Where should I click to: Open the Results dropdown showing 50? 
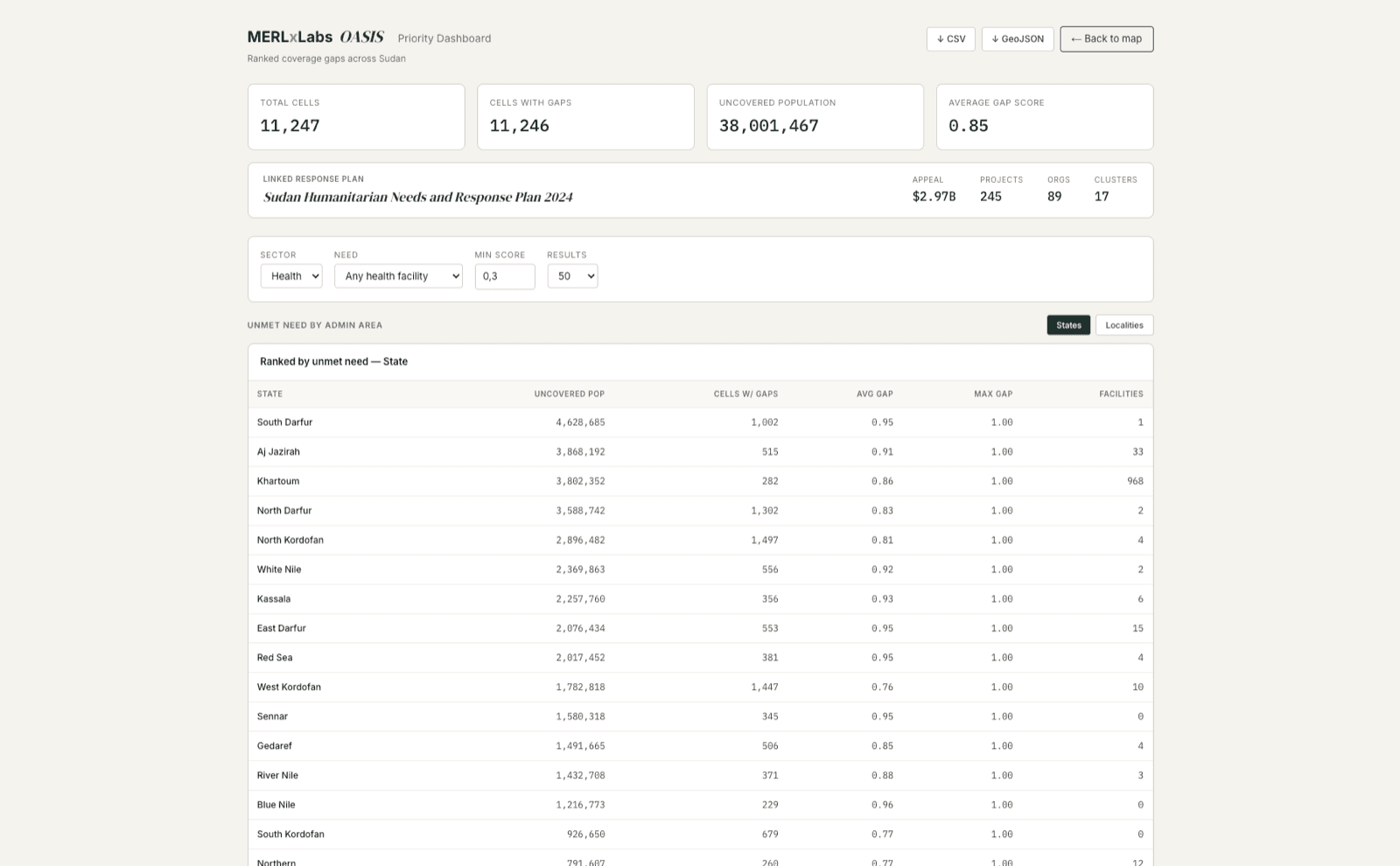[572, 276]
